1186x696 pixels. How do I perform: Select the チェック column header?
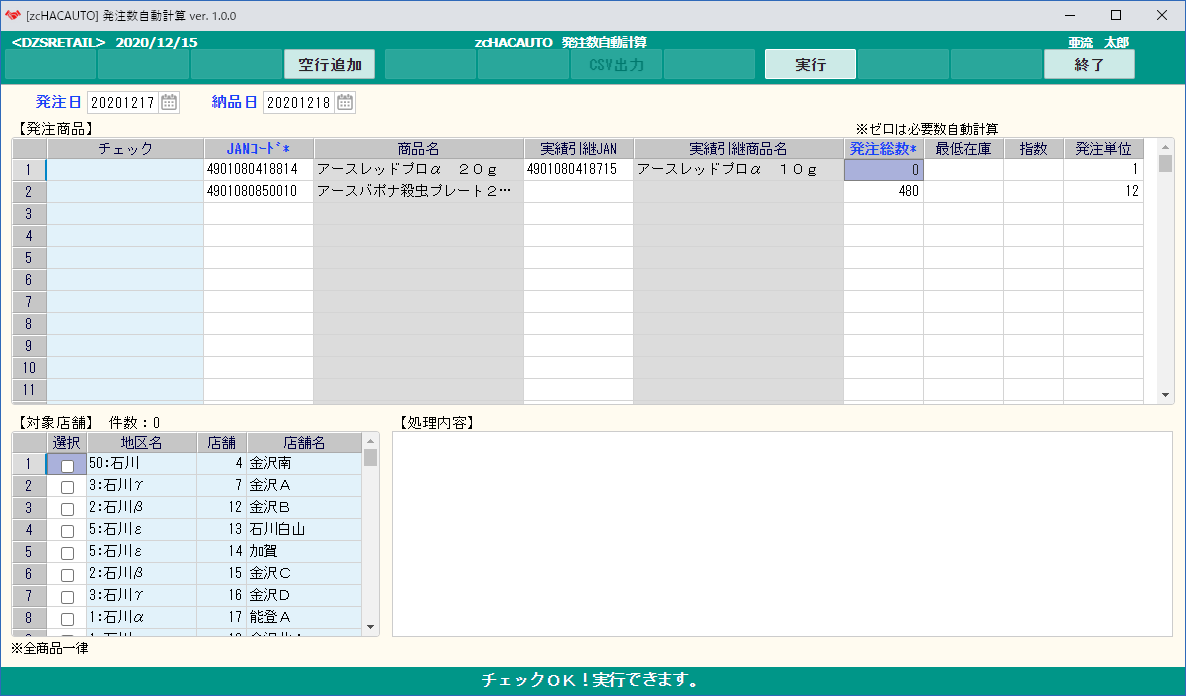click(126, 149)
